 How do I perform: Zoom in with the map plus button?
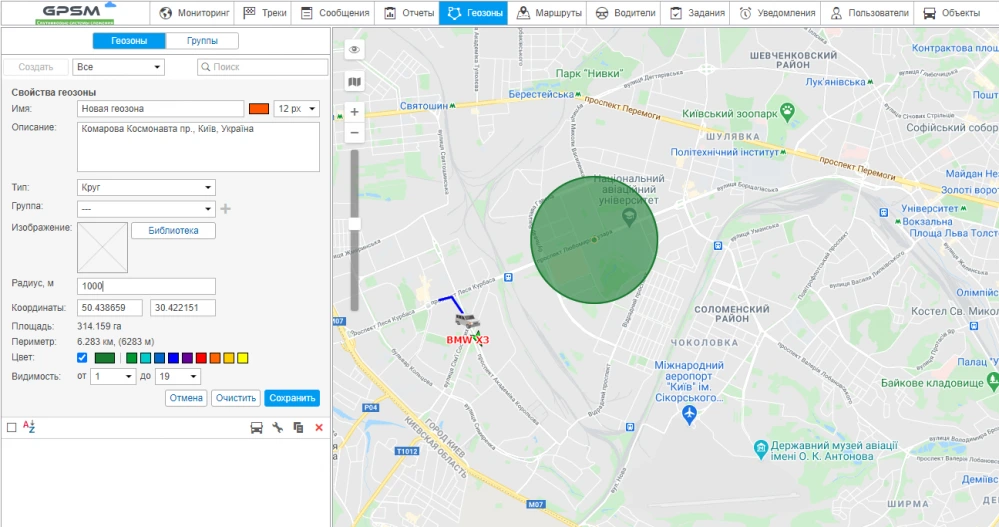click(x=354, y=112)
